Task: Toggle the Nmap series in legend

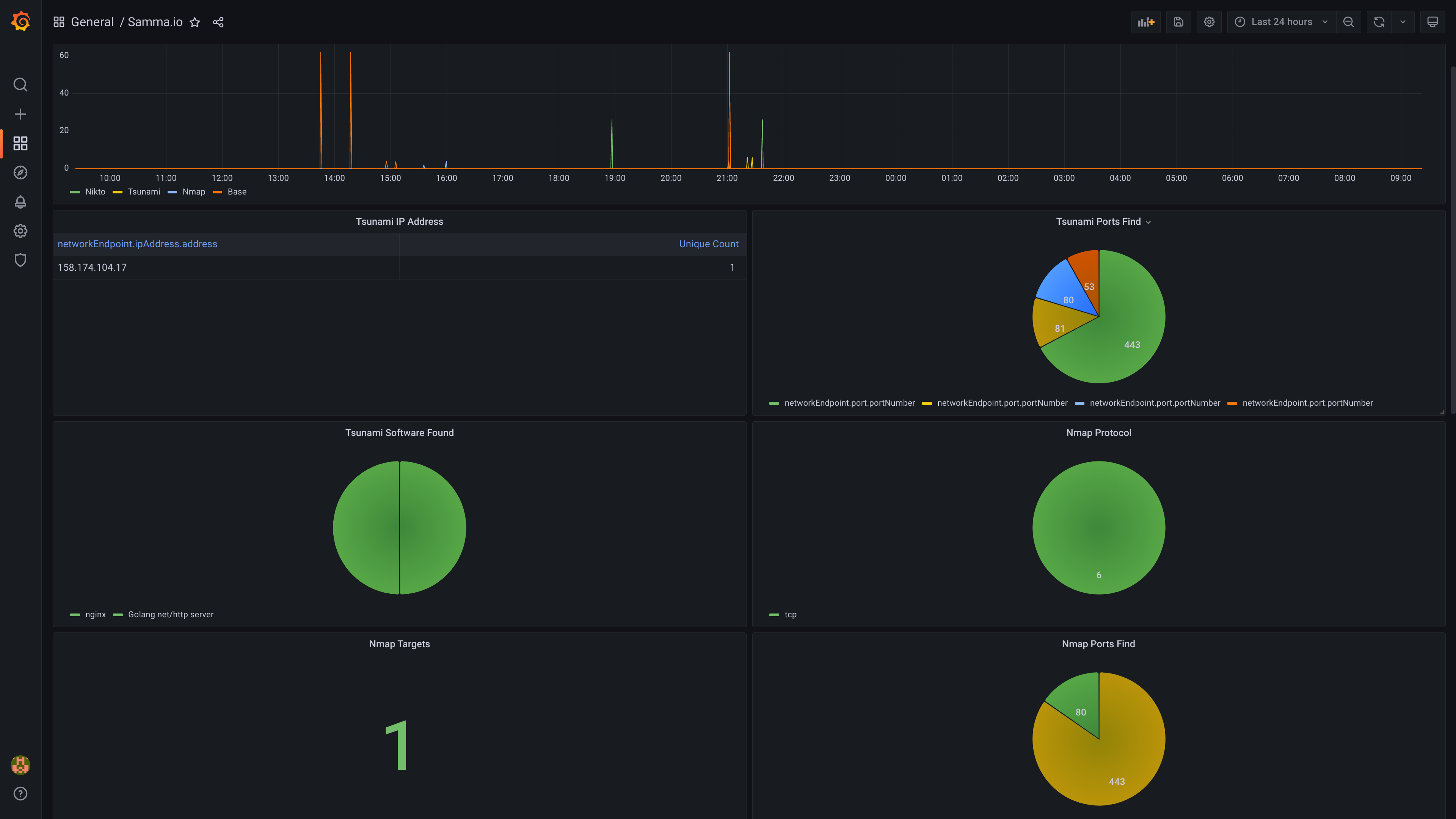Action: click(193, 191)
